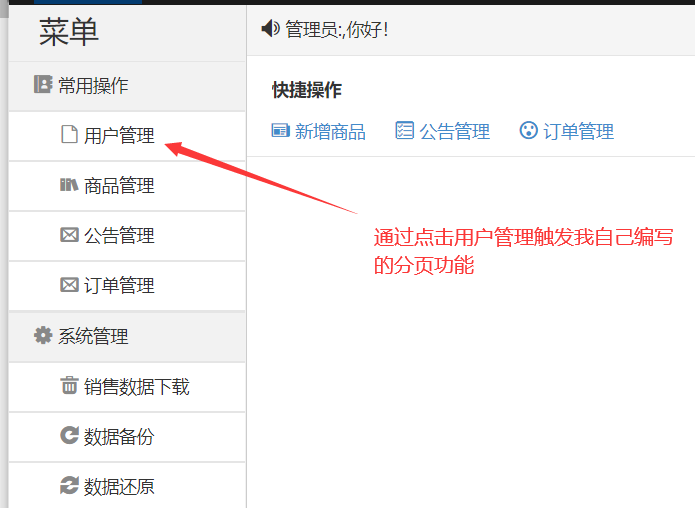Click the envelope icon beside 公告管理
The width and height of the screenshot is (695, 508).
[69, 234]
